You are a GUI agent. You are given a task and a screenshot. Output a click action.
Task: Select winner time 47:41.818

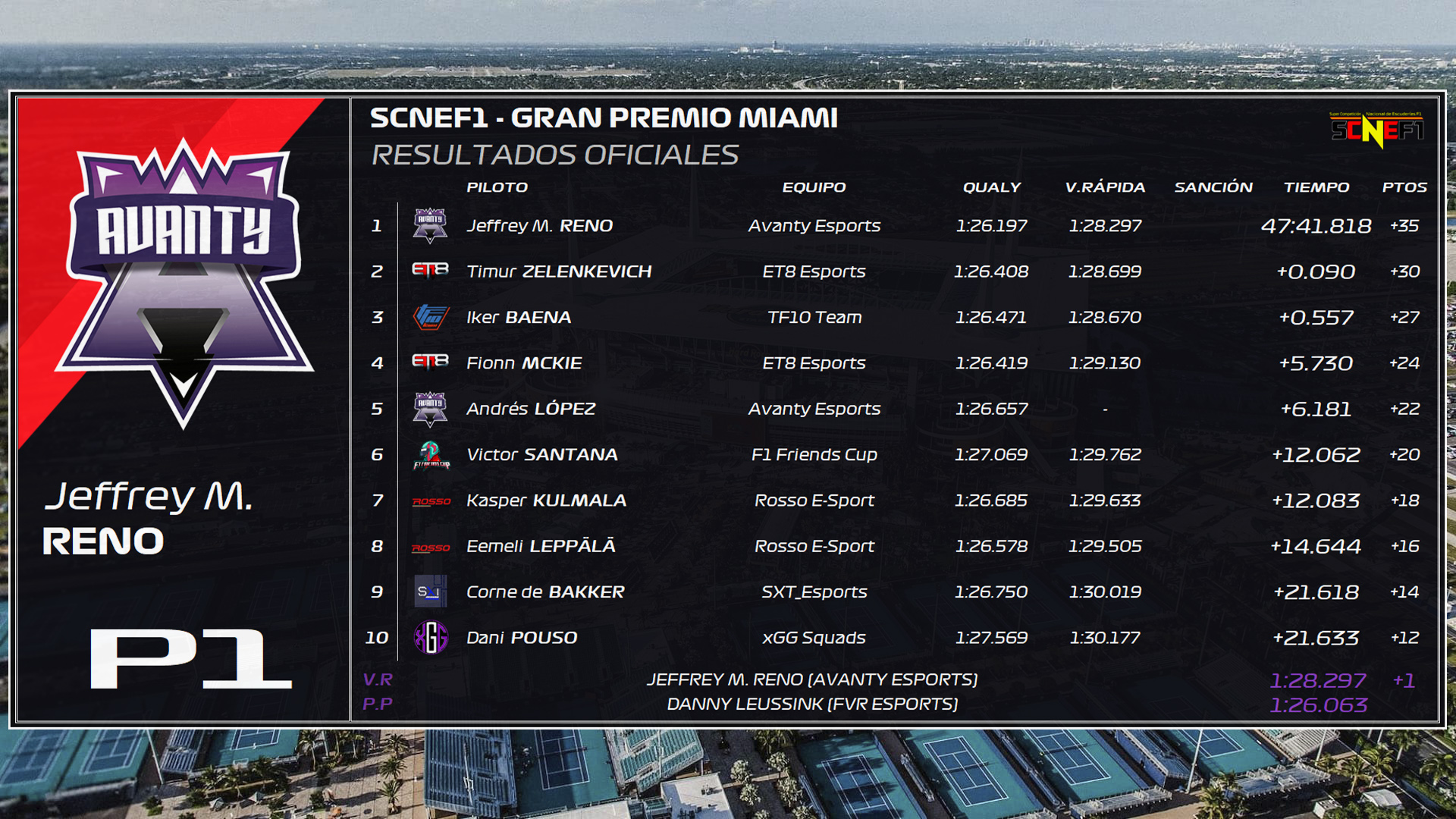tap(1316, 226)
